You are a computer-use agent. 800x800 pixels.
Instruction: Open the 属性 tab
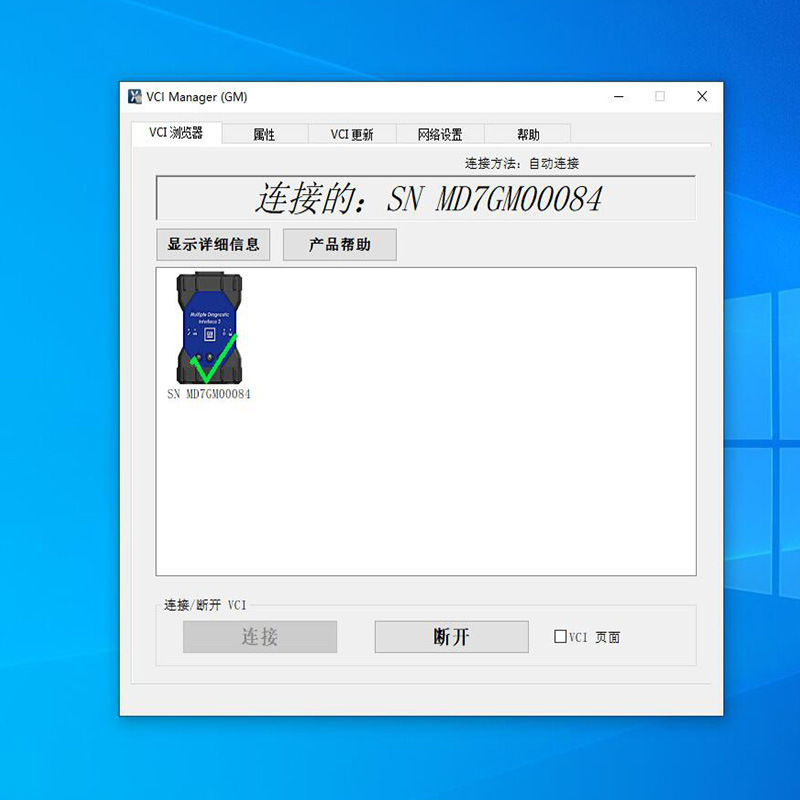(x=264, y=134)
